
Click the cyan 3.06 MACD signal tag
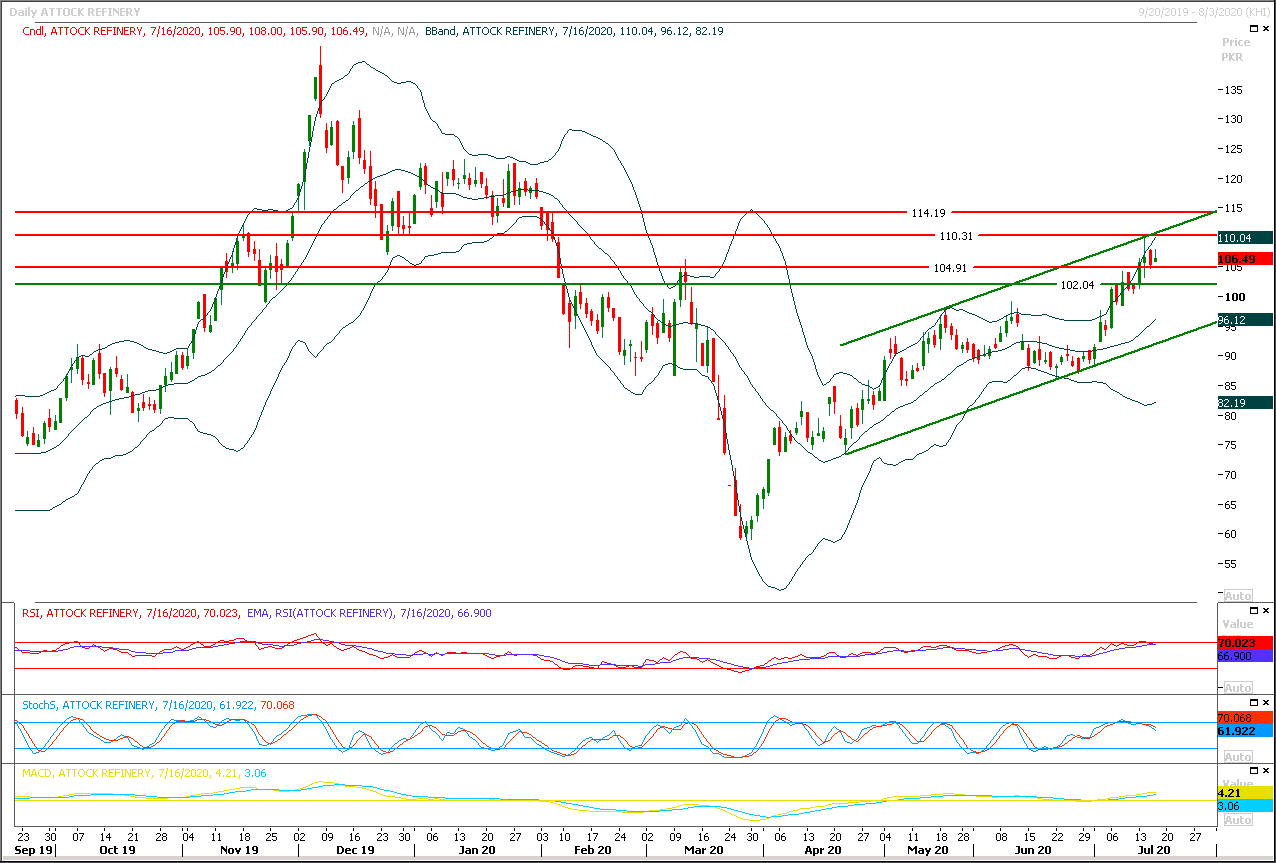tap(1244, 805)
